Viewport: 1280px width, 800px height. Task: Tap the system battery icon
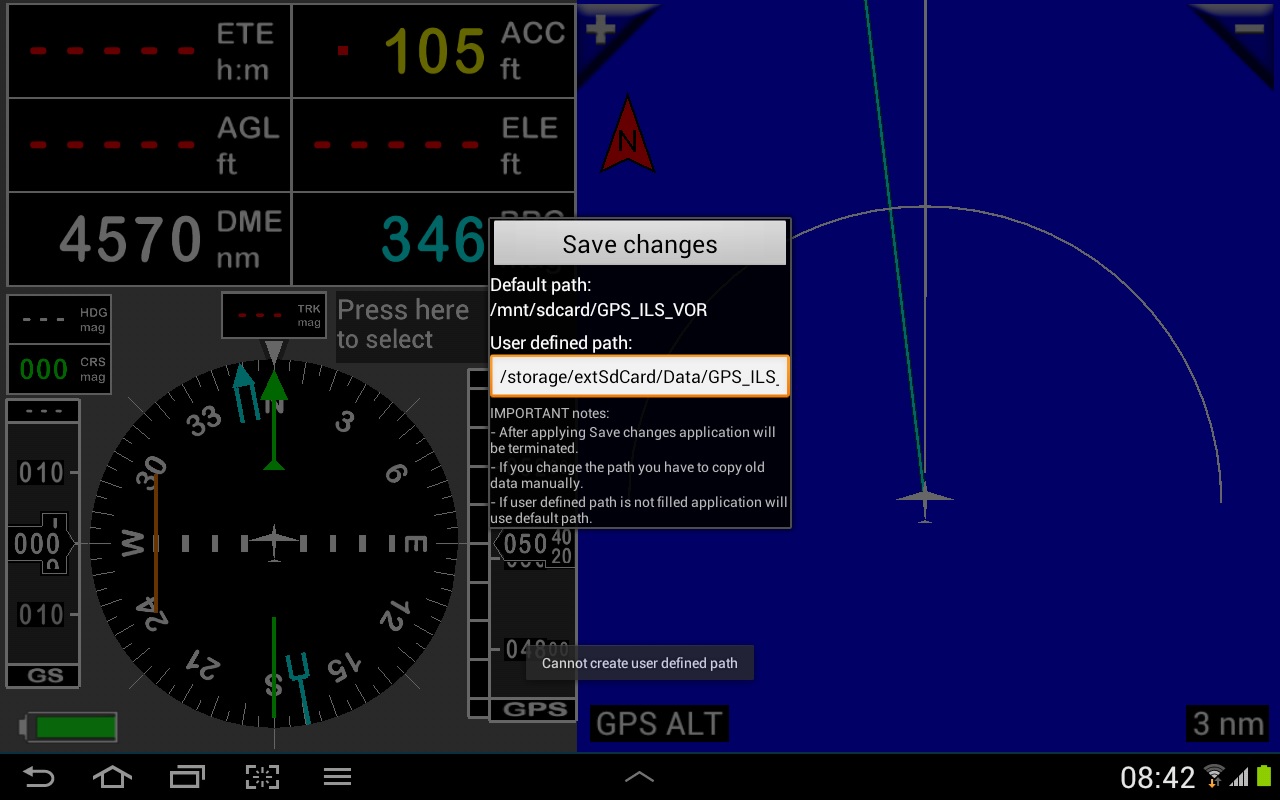pos(1264,776)
